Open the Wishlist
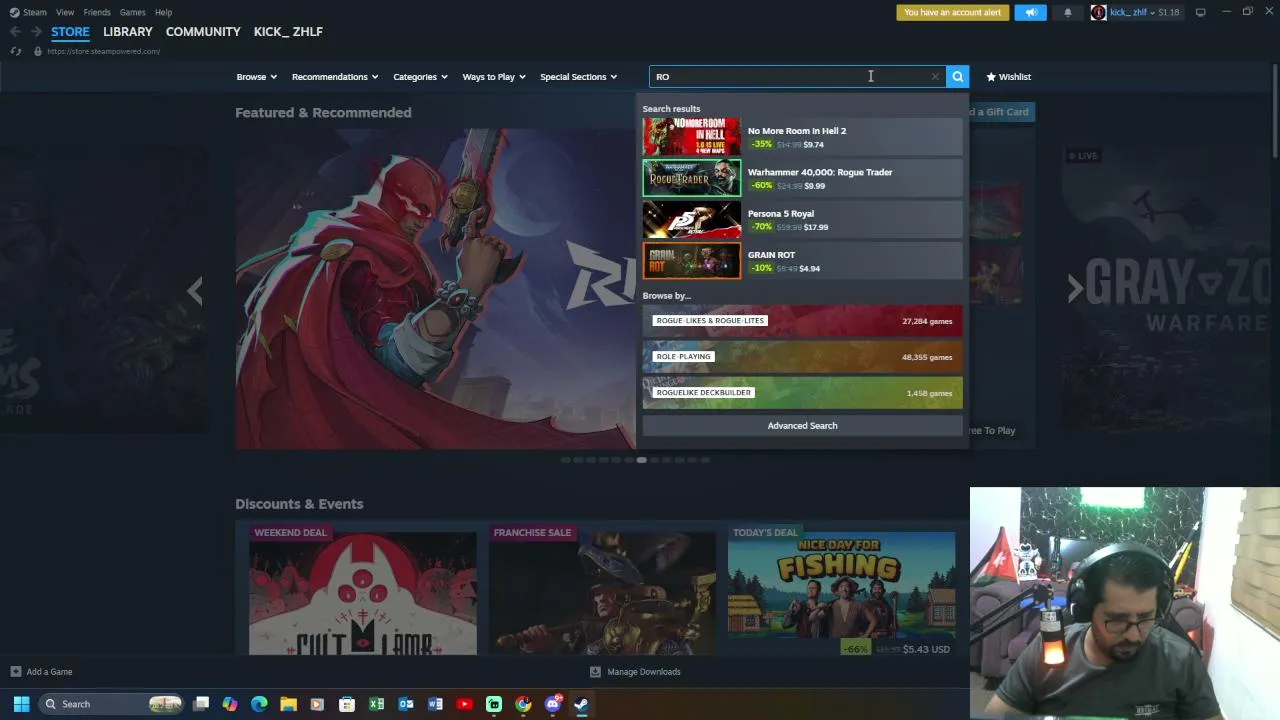 pyautogui.click(x=1008, y=77)
